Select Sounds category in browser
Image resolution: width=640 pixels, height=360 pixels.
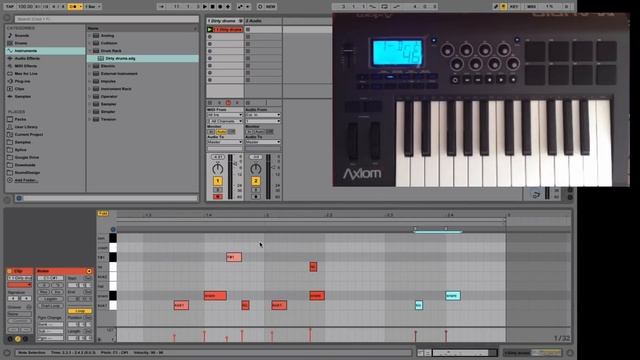22,36
